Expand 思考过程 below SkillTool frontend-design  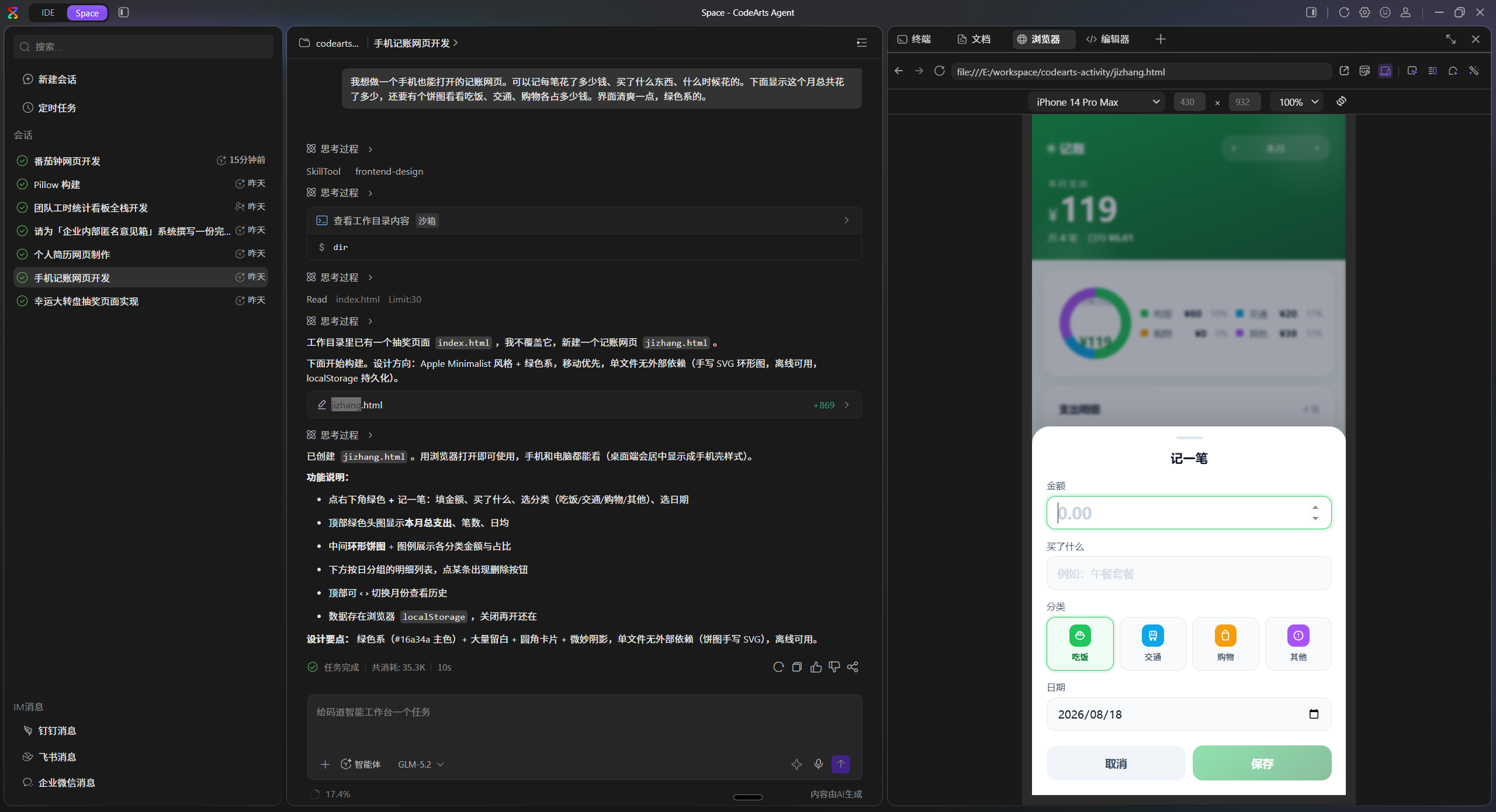[x=340, y=193]
